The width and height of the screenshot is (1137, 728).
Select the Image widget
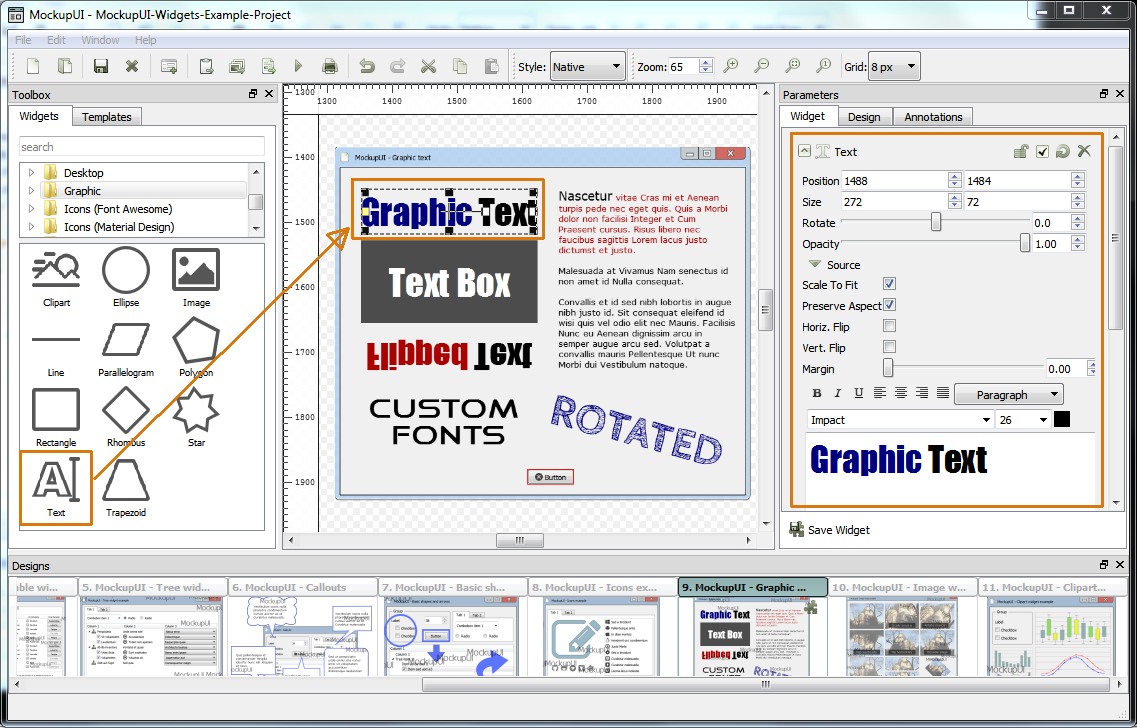point(196,278)
